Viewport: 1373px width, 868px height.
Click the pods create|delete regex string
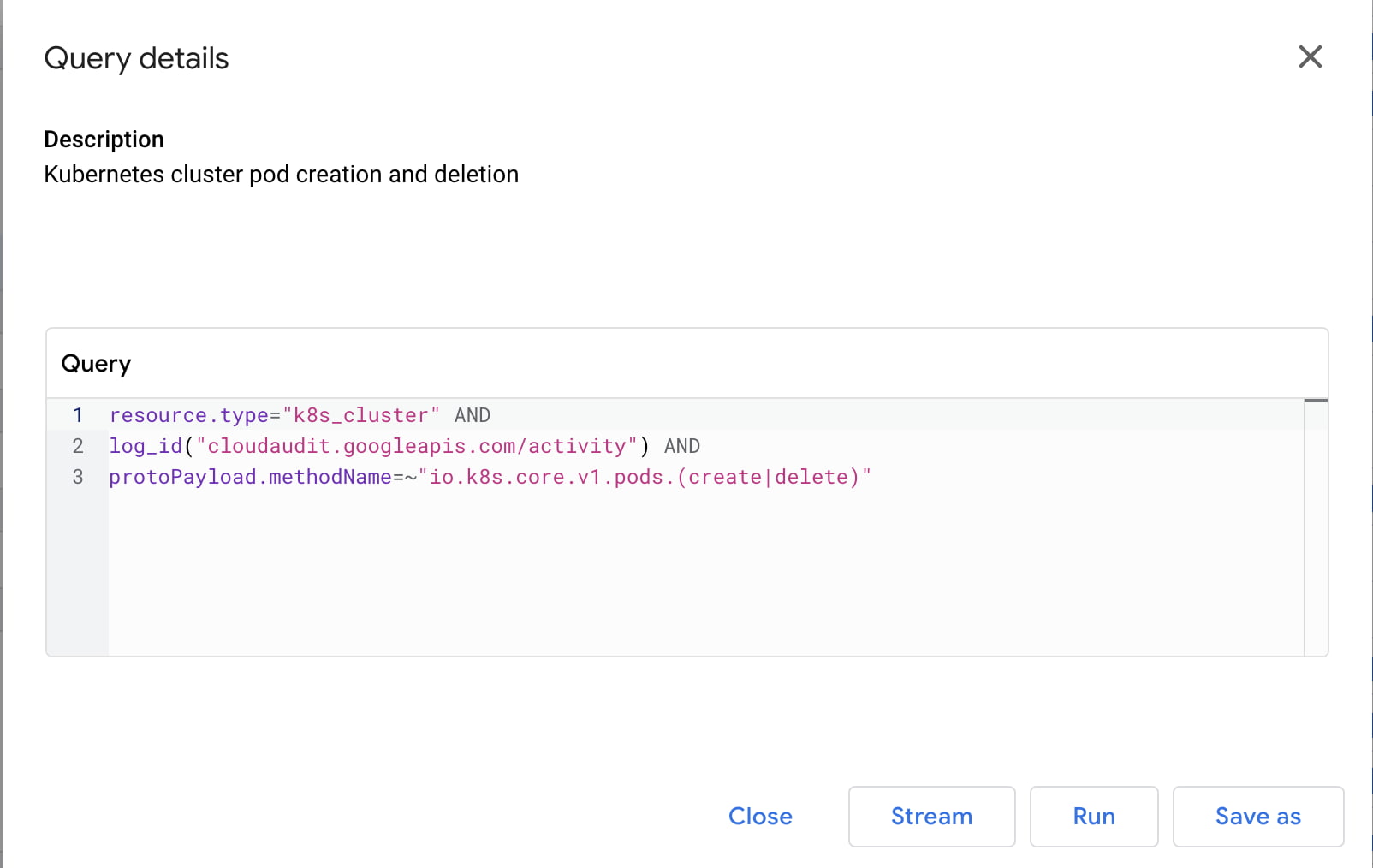(644, 477)
